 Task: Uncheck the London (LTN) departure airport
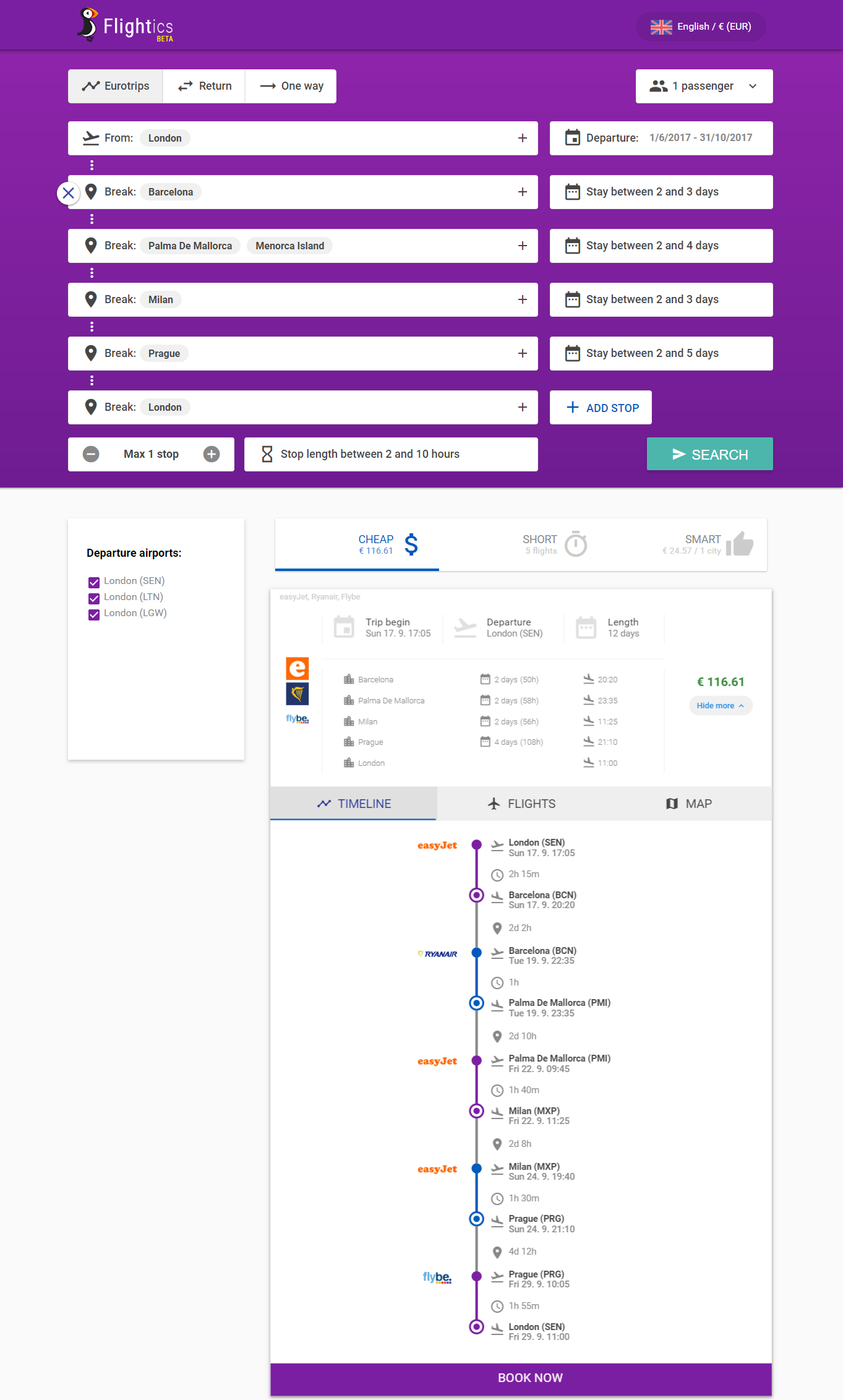pos(94,598)
